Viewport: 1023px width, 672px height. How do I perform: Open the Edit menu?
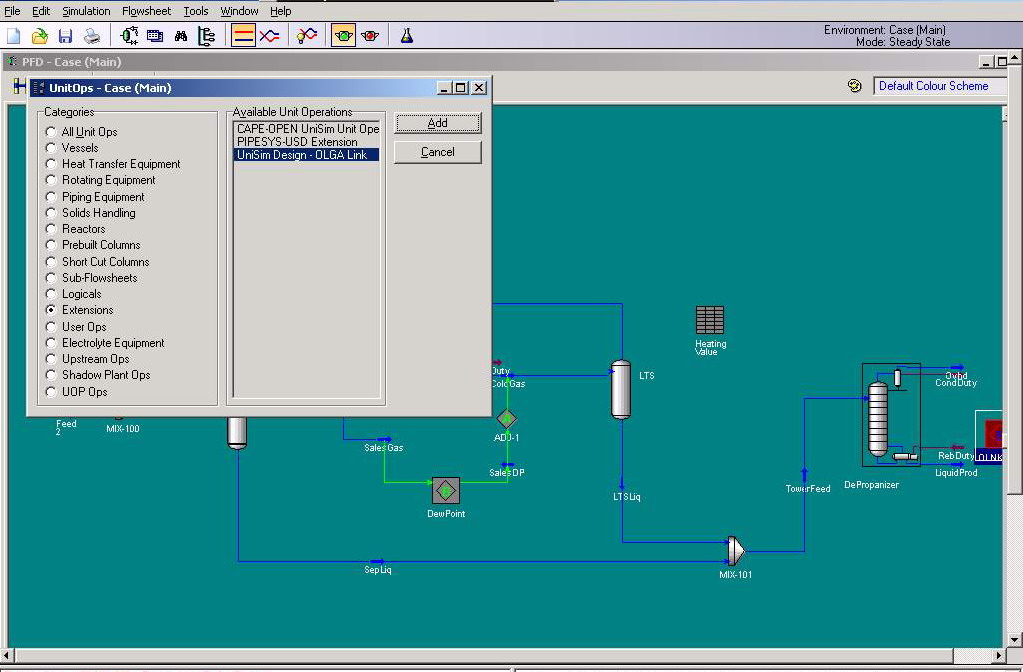click(41, 11)
